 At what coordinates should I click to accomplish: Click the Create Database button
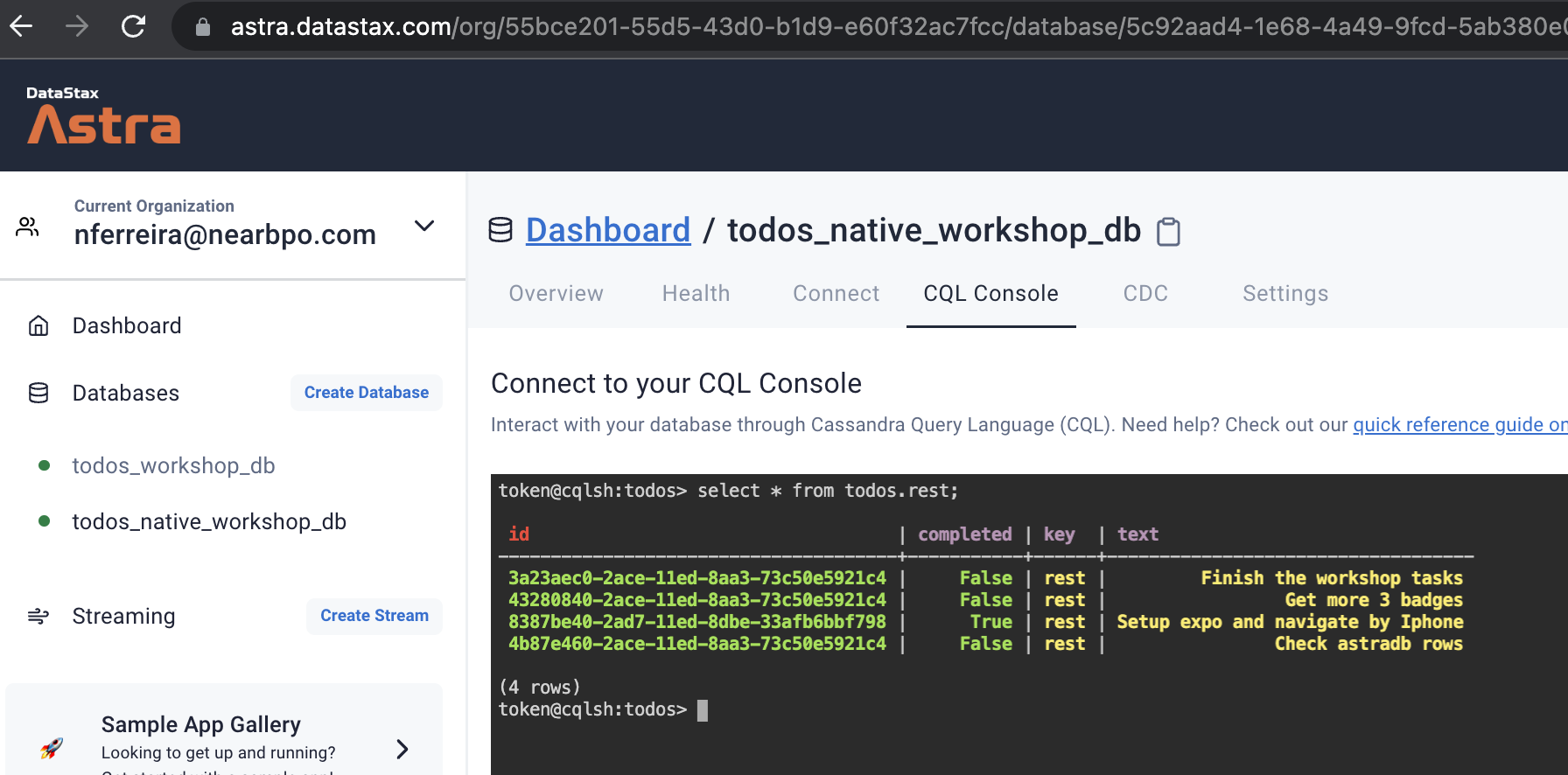point(367,393)
